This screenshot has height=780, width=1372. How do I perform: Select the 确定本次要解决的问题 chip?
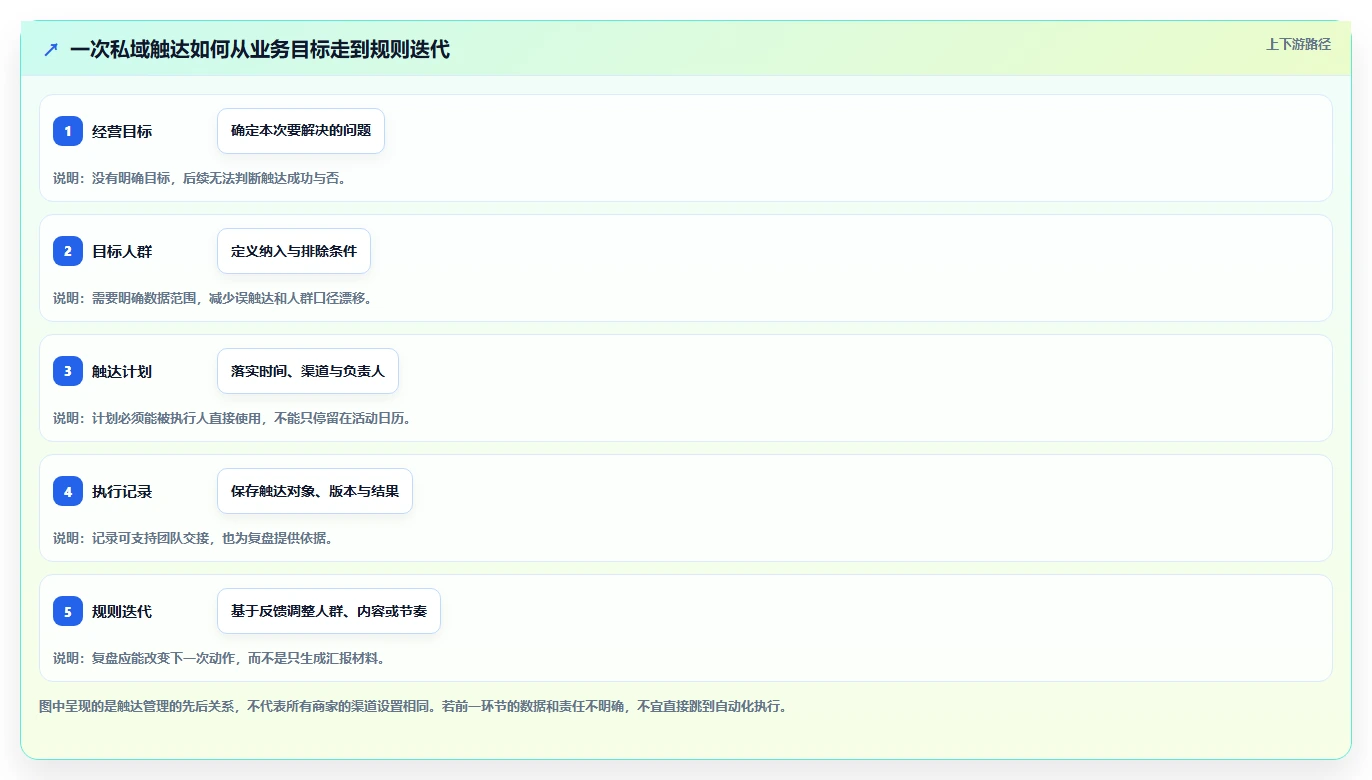coord(301,131)
